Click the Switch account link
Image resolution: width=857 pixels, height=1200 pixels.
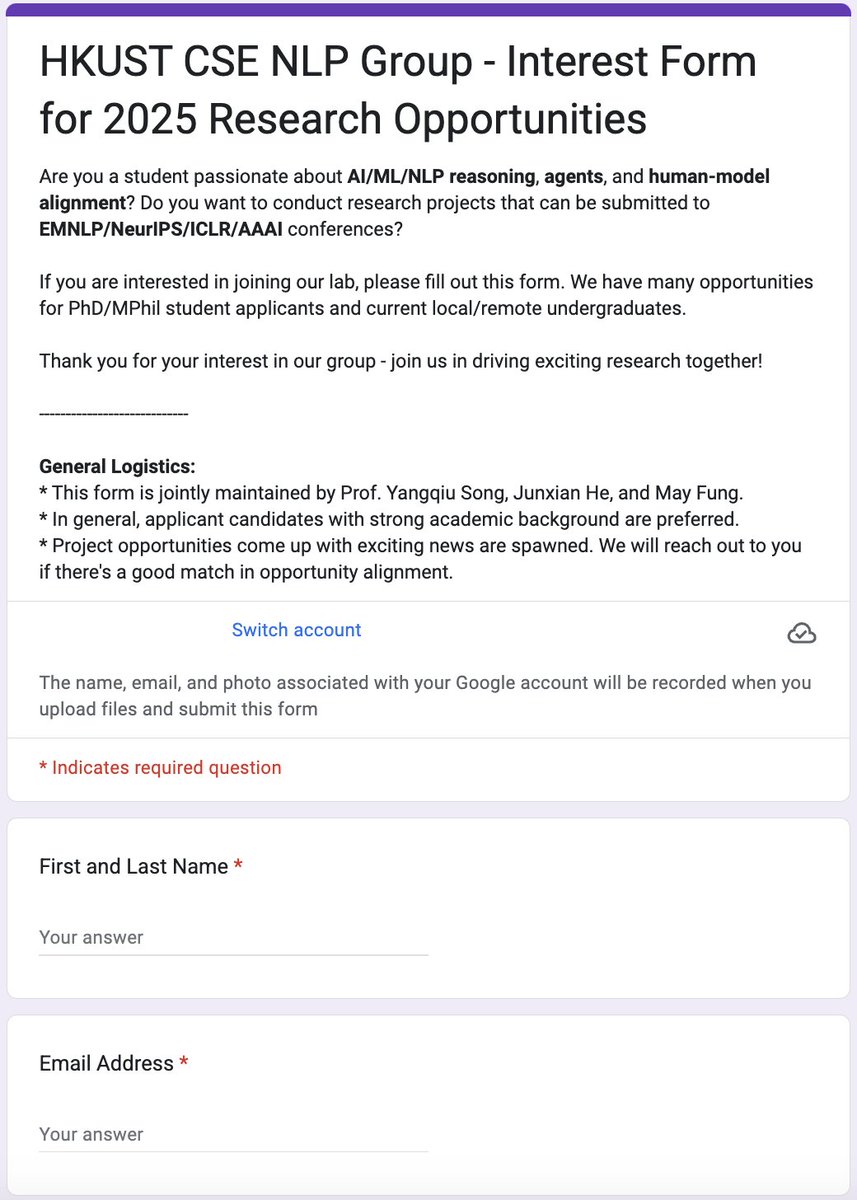[x=296, y=630]
